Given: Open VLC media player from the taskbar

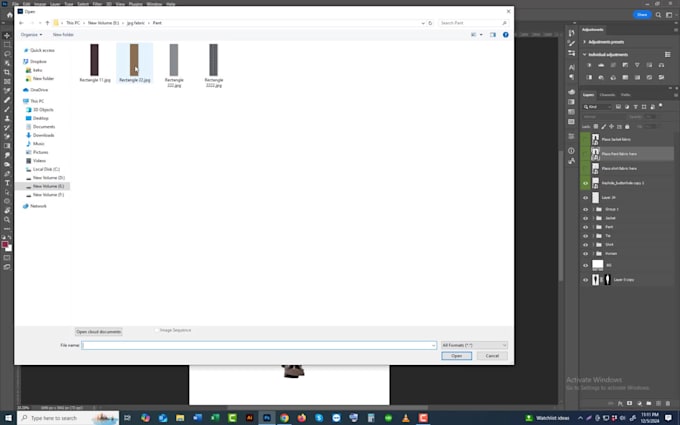Looking at the screenshot, I should pyautogui.click(x=405, y=418).
